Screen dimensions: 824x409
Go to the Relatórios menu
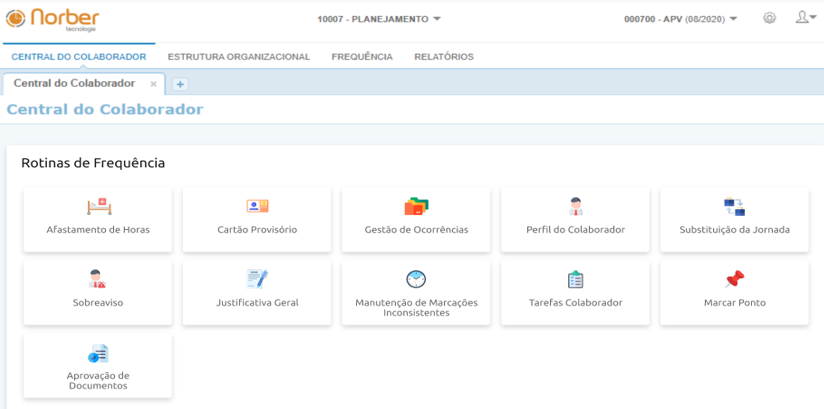coord(444,57)
